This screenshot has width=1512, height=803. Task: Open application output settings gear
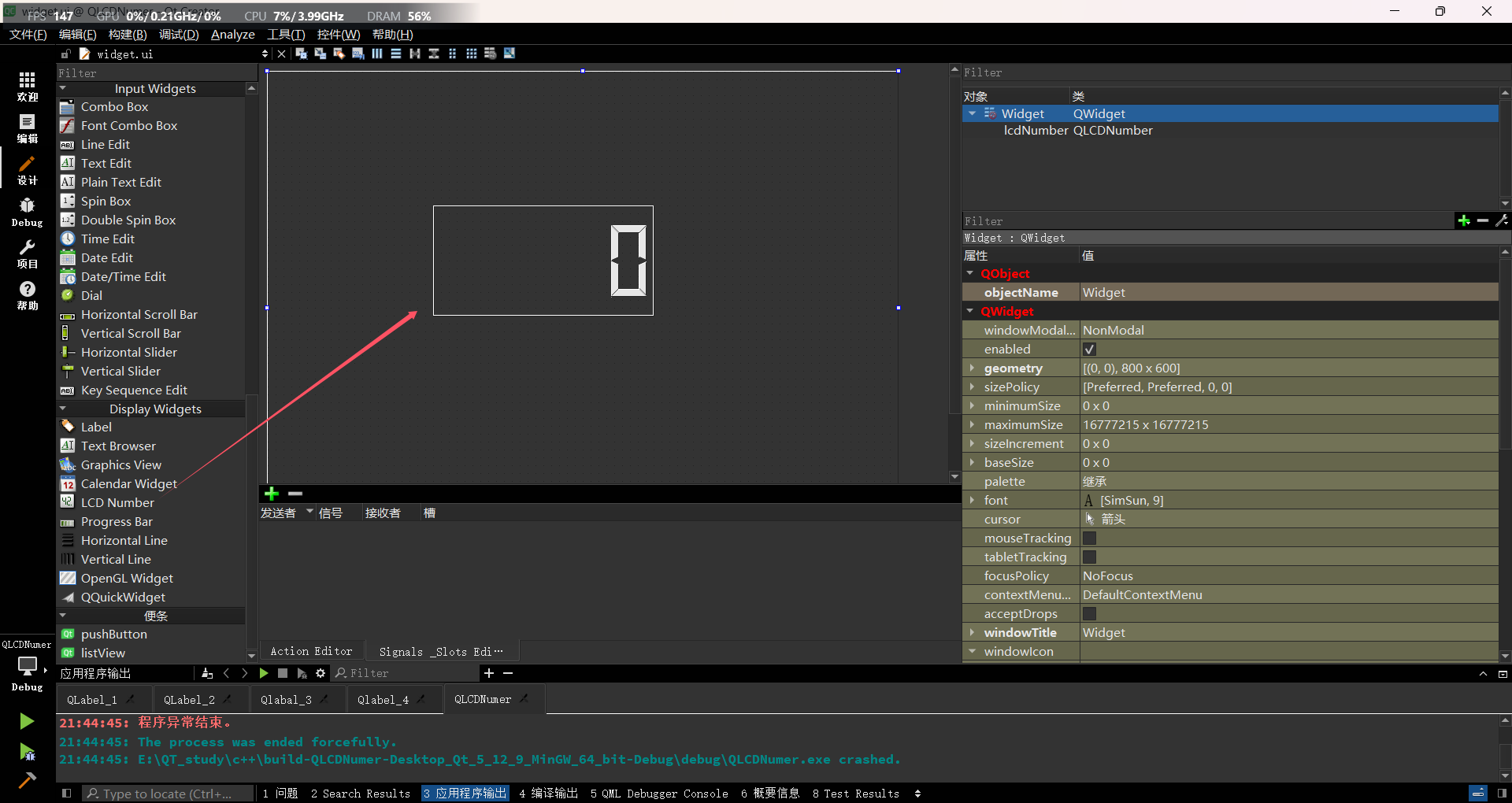(321, 673)
